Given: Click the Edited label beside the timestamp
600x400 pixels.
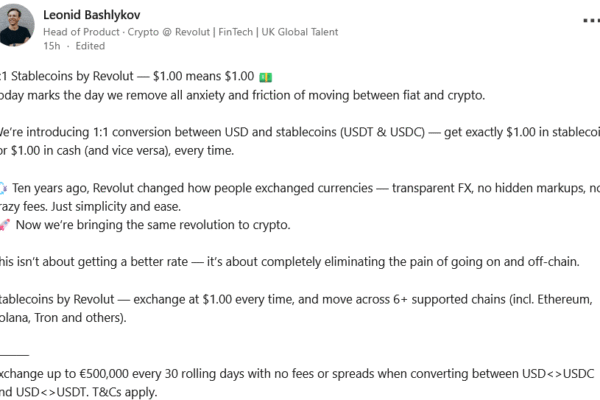Looking at the screenshot, I should tap(90, 46).
